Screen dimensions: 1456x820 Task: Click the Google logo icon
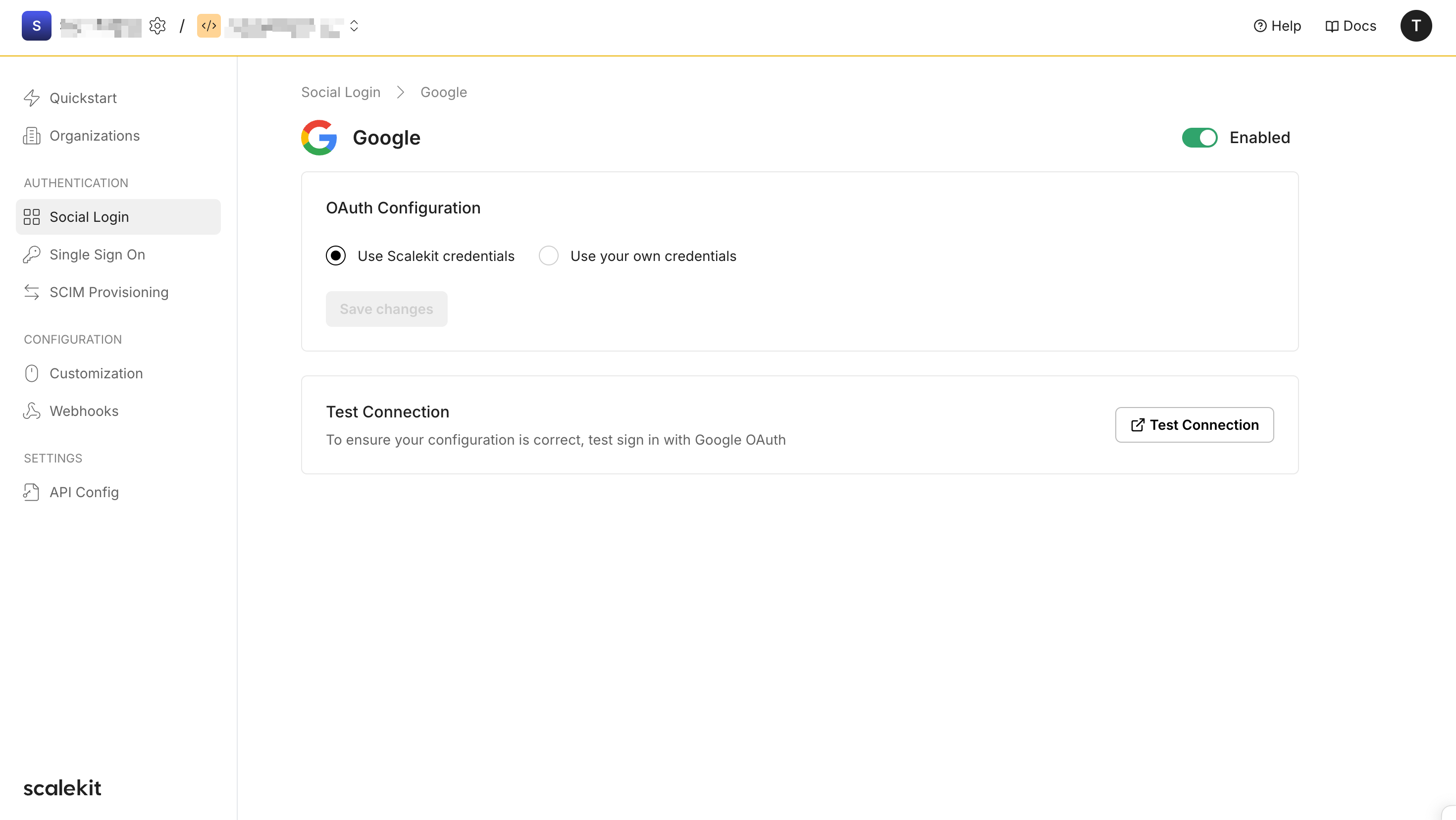pyautogui.click(x=319, y=137)
